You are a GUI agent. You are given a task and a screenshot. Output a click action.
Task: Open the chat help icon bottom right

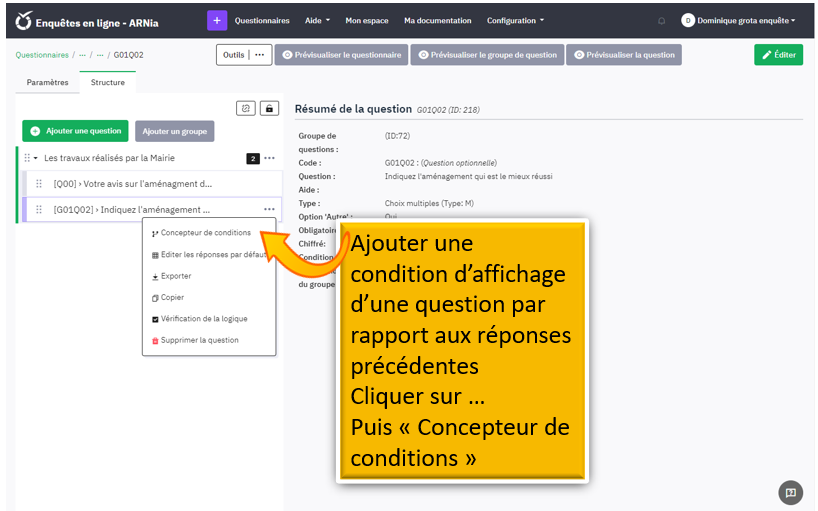tap(790, 492)
